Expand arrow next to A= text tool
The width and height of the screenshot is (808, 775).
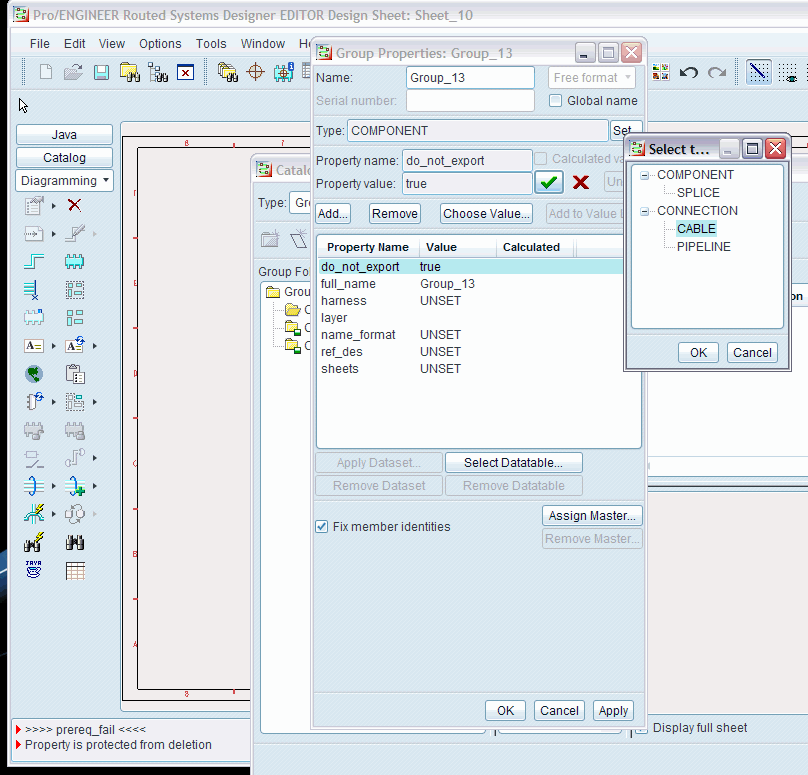[x=54, y=346]
